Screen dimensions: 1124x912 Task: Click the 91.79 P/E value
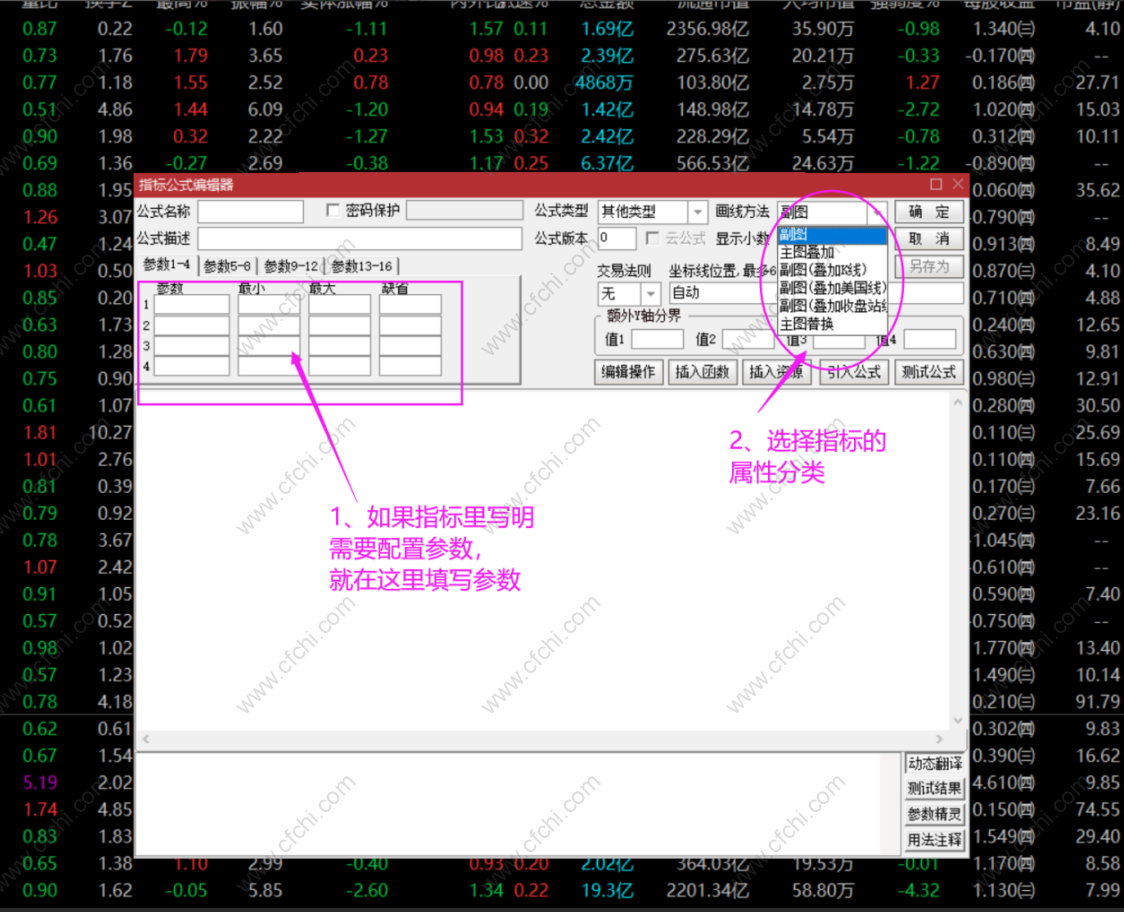1097,702
